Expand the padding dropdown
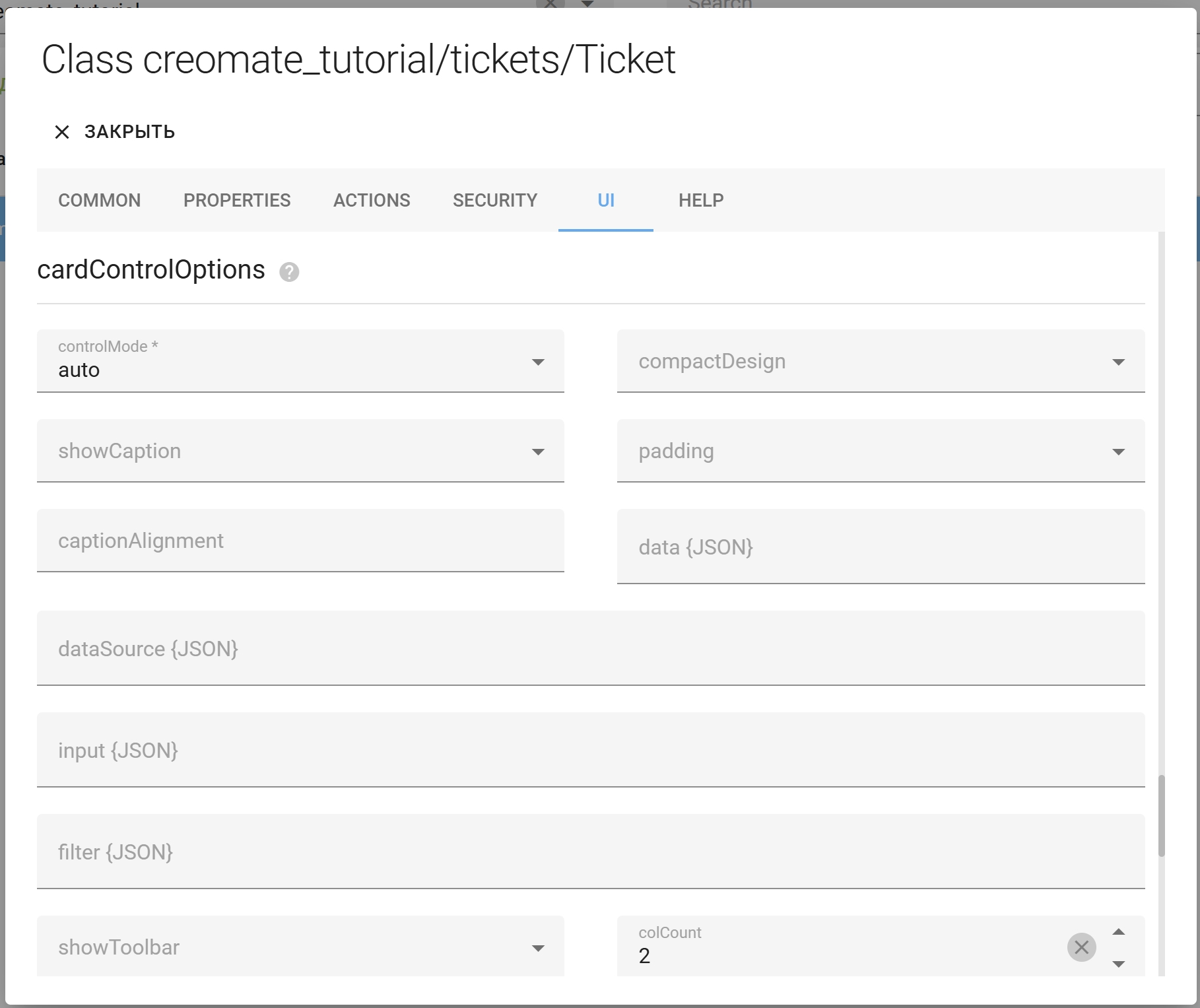Image resolution: width=1200 pixels, height=1008 pixels. point(1118,452)
